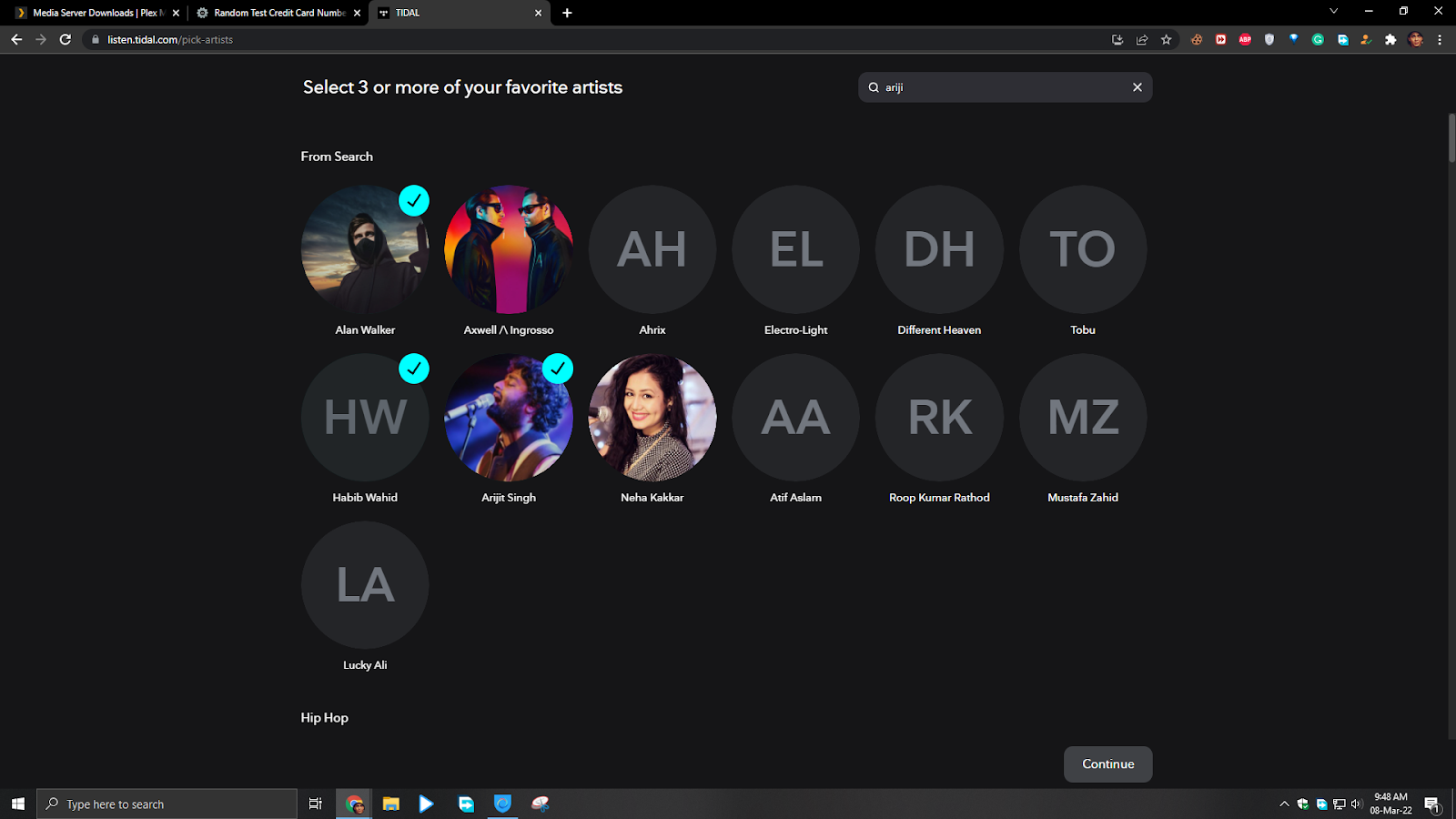This screenshot has height=819, width=1456.
Task: Close the TIDAL tab
Action: point(539,13)
